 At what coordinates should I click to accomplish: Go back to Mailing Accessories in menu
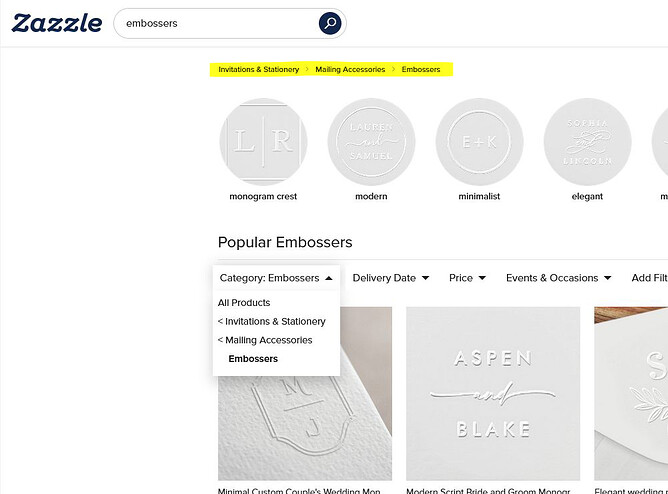click(x=265, y=340)
